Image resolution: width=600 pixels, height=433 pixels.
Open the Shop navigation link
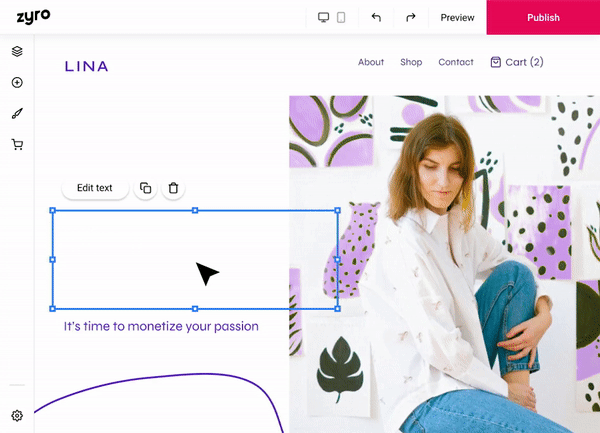pyautogui.click(x=411, y=62)
